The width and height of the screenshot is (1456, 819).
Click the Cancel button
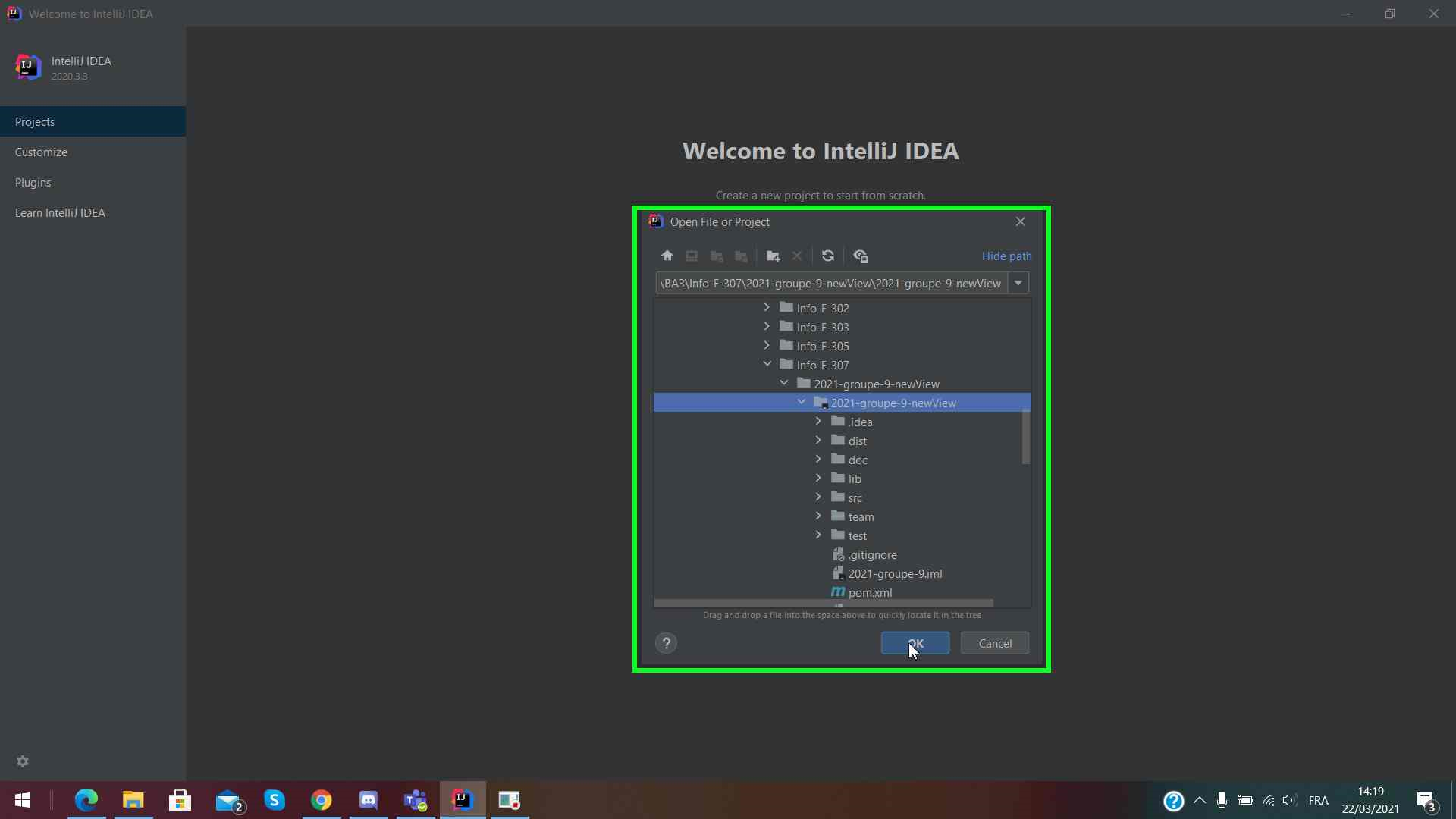(995, 644)
